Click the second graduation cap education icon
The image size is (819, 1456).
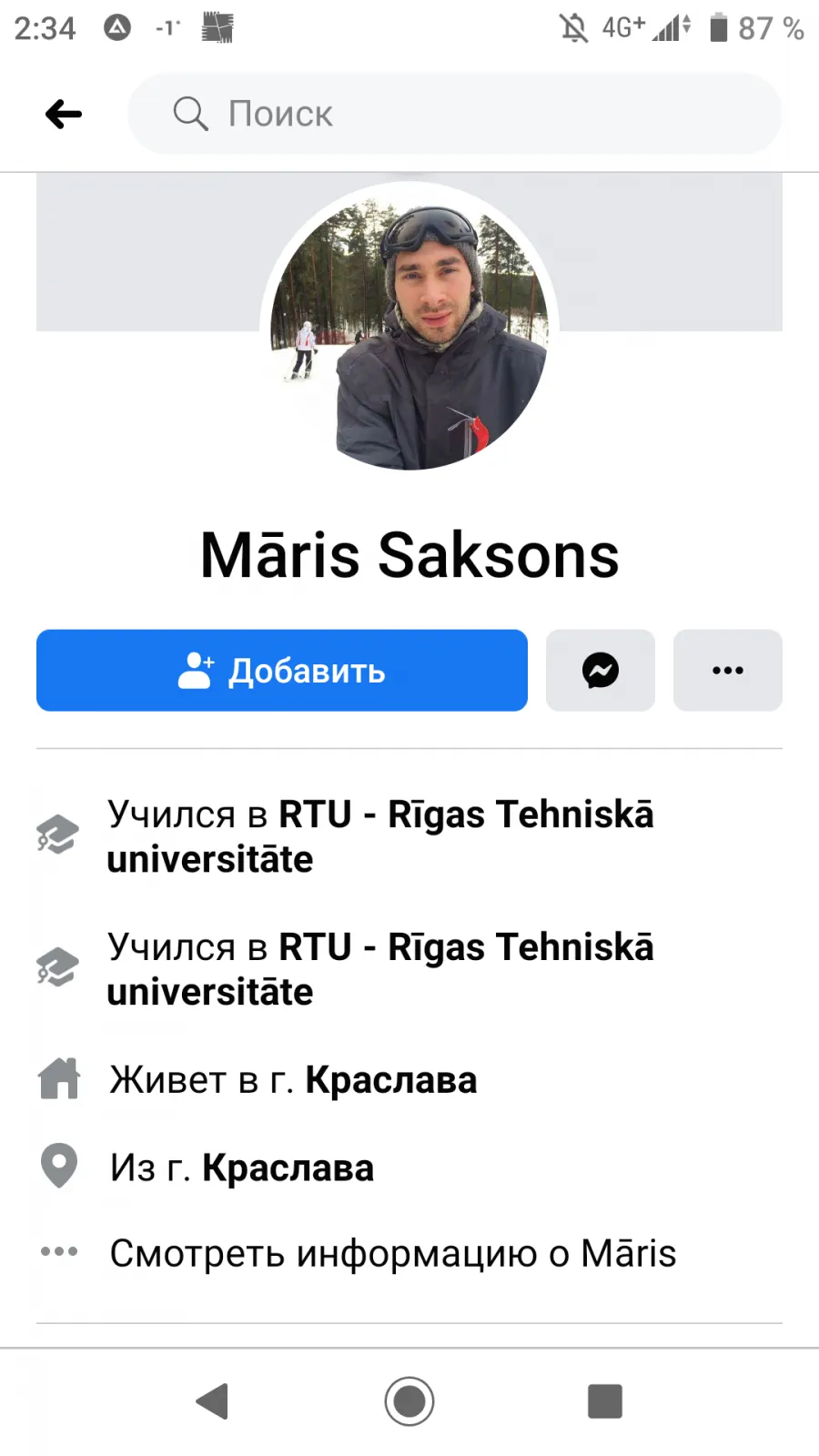(57, 966)
